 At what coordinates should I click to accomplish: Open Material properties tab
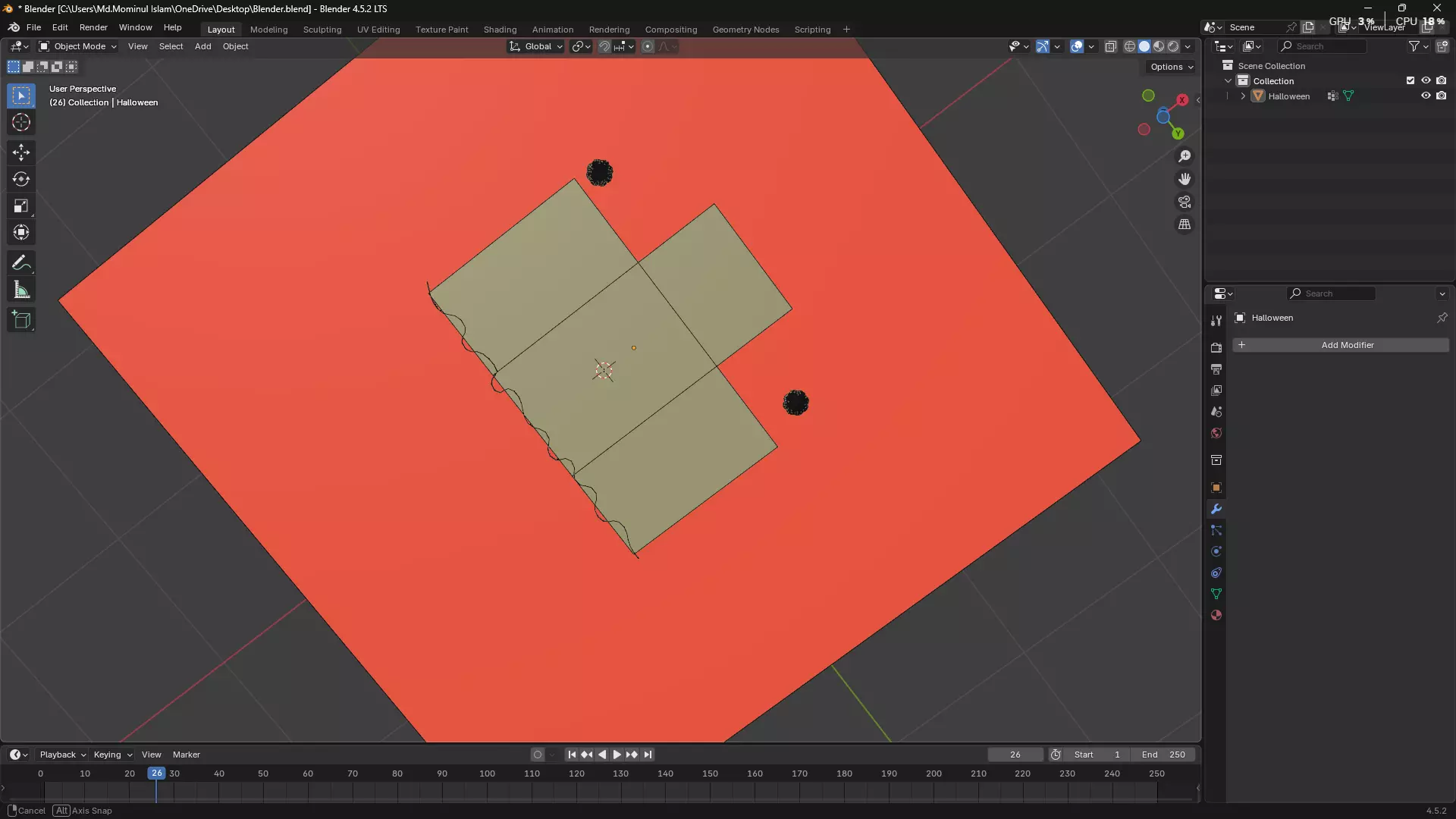click(x=1216, y=615)
